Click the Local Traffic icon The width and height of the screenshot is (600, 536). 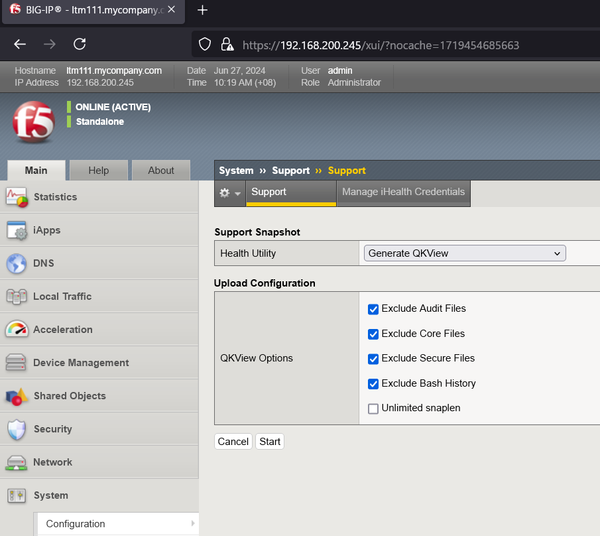[17, 297]
